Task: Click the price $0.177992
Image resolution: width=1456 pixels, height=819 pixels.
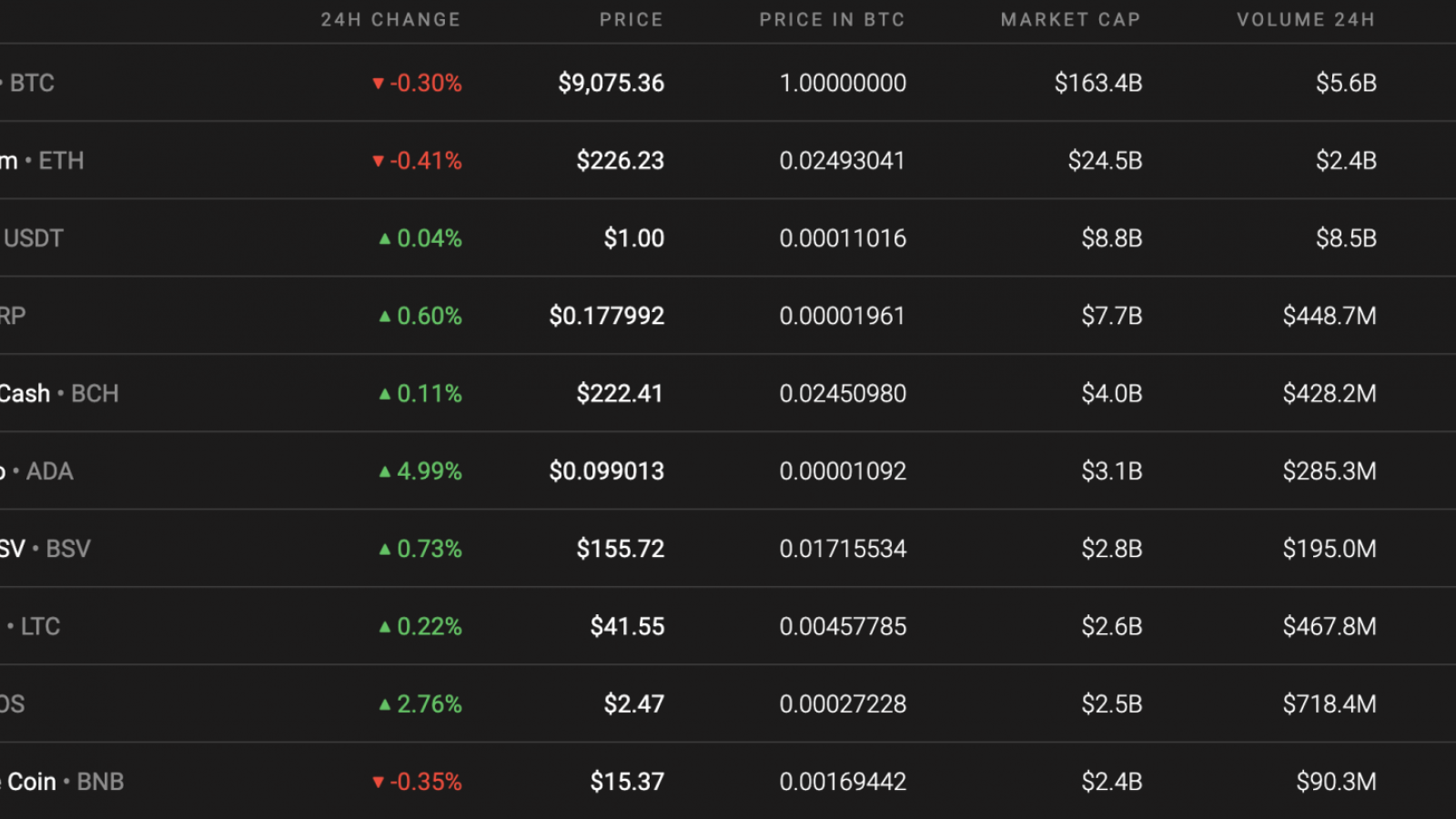Action: (x=607, y=316)
